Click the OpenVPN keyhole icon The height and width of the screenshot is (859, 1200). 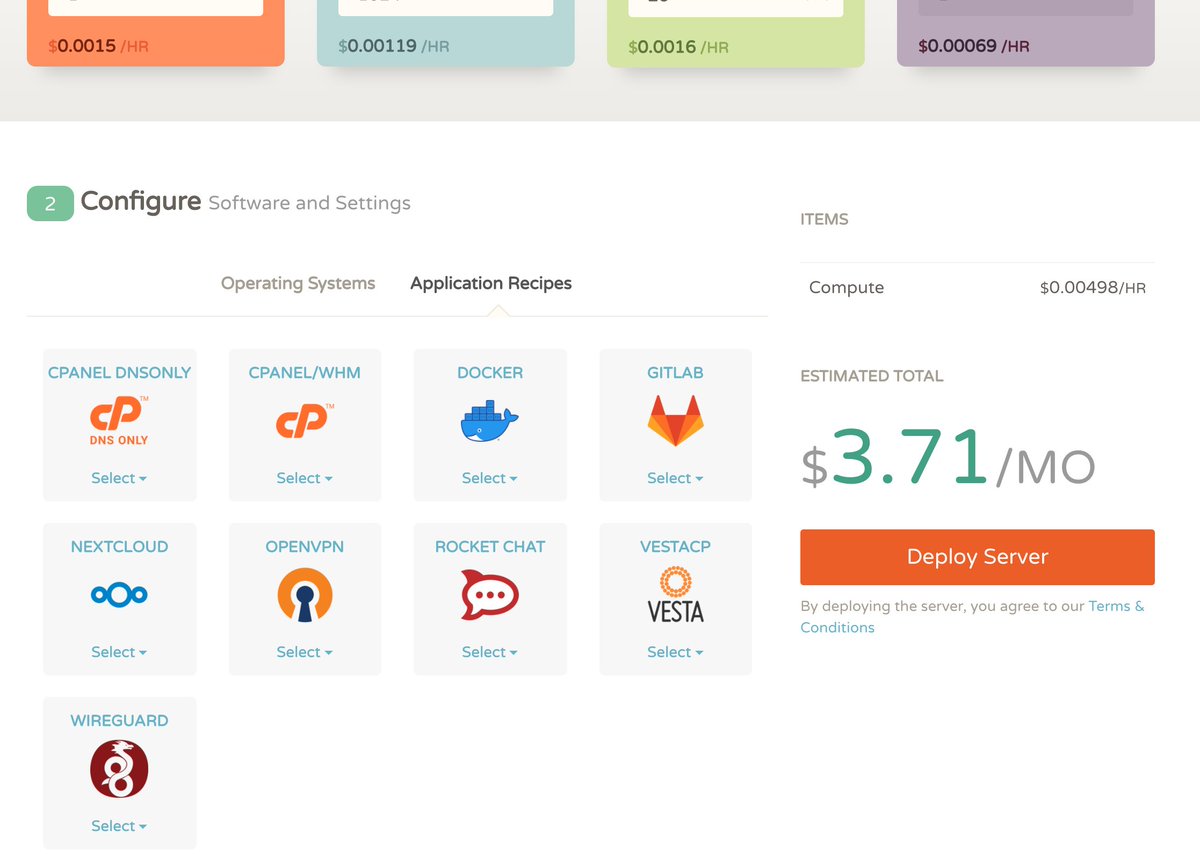[304, 595]
